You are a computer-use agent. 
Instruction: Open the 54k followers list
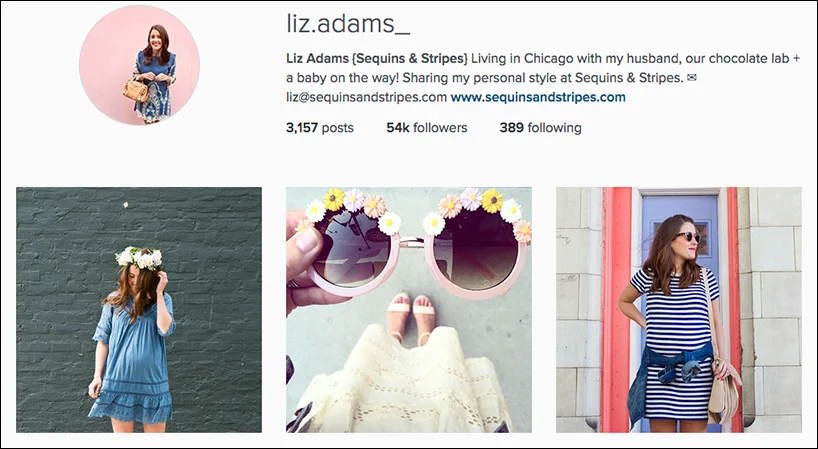coord(427,128)
